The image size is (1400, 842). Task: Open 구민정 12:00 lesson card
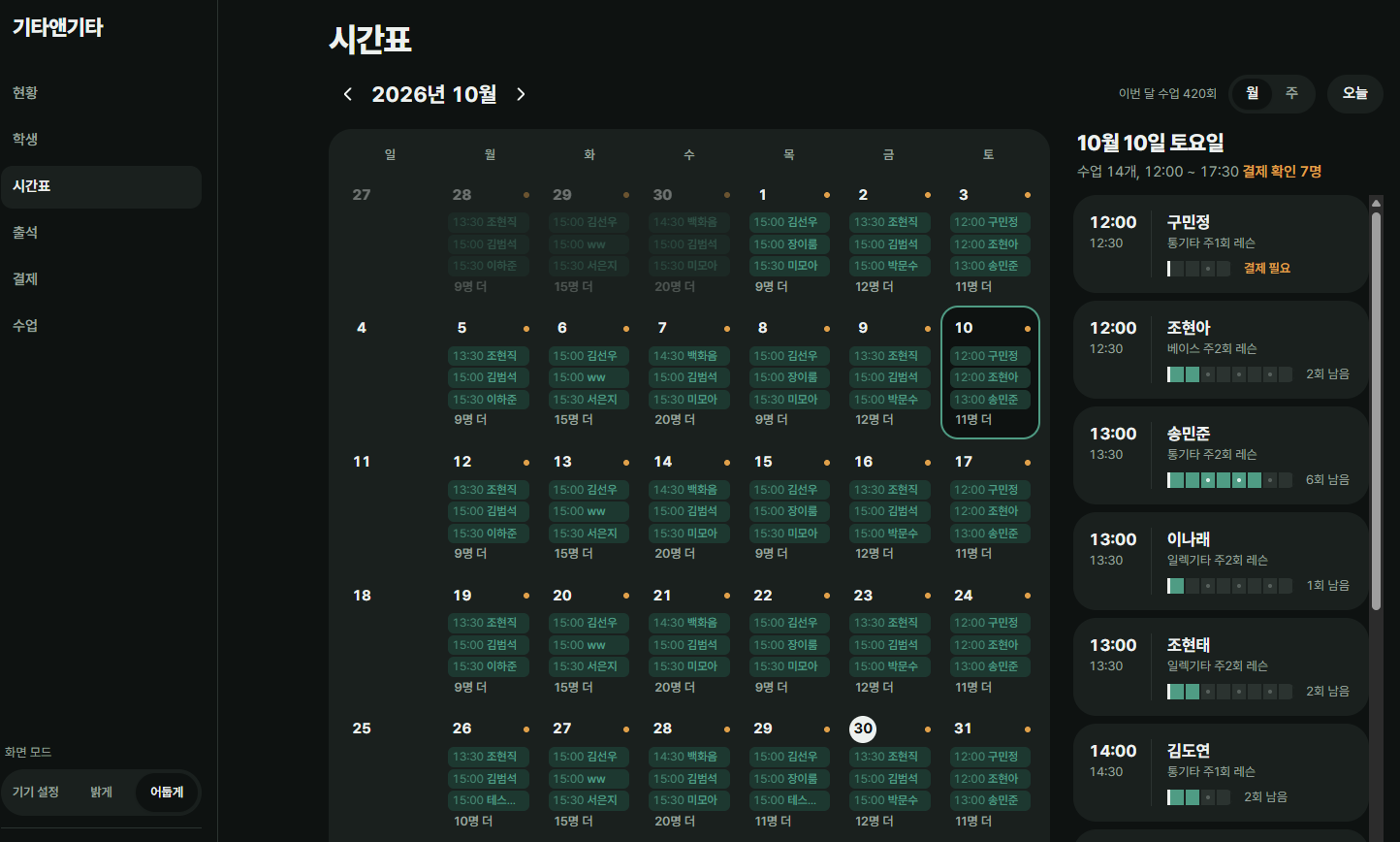coord(1221,243)
